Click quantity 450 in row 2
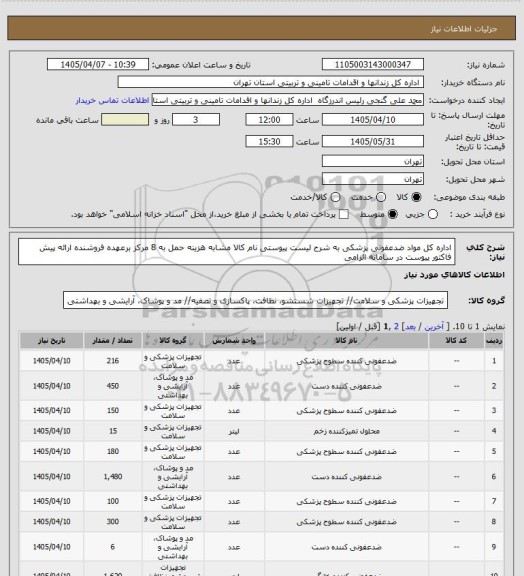The height and width of the screenshot is (576, 524). (x=113, y=386)
